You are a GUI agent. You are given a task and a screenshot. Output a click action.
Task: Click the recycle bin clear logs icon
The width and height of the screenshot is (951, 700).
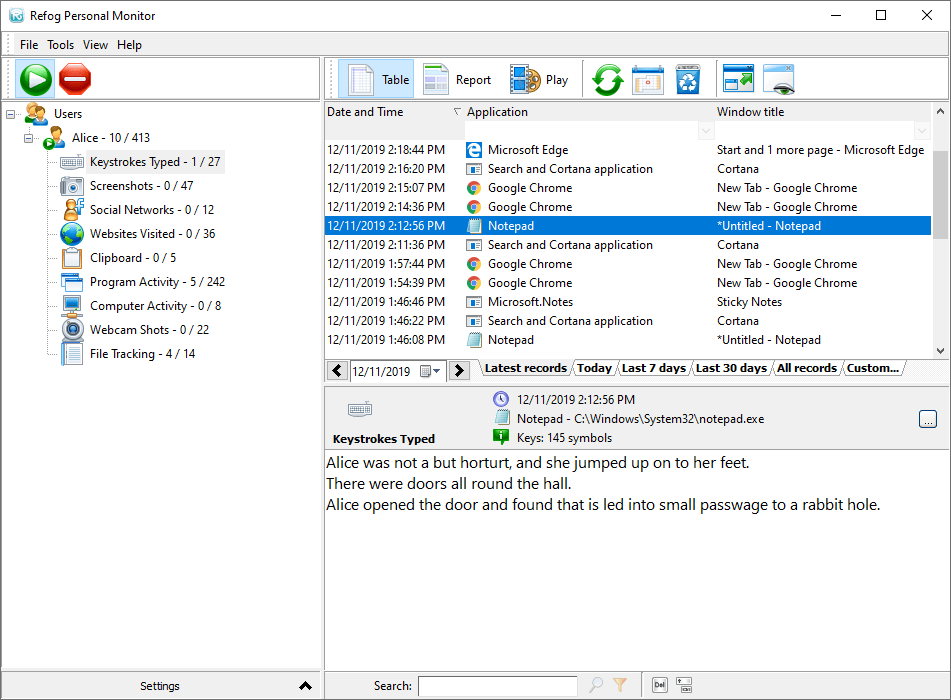click(x=688, y=79)
